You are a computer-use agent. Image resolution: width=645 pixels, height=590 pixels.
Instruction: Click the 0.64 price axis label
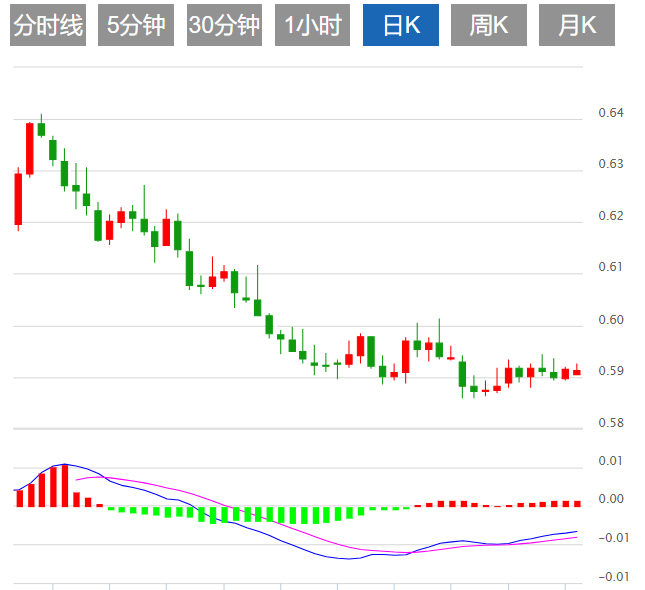pyautogui.click(x=611, y=113)
